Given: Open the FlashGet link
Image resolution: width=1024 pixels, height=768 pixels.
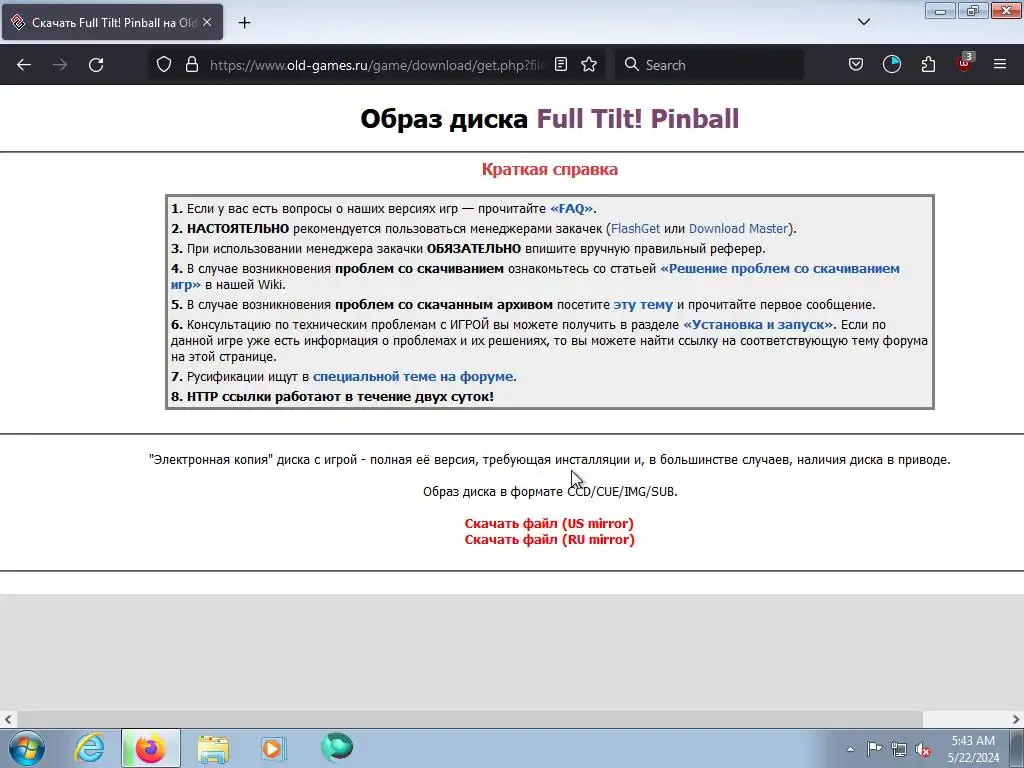Looking at the screenshot, I should click(x=635, y=229).
